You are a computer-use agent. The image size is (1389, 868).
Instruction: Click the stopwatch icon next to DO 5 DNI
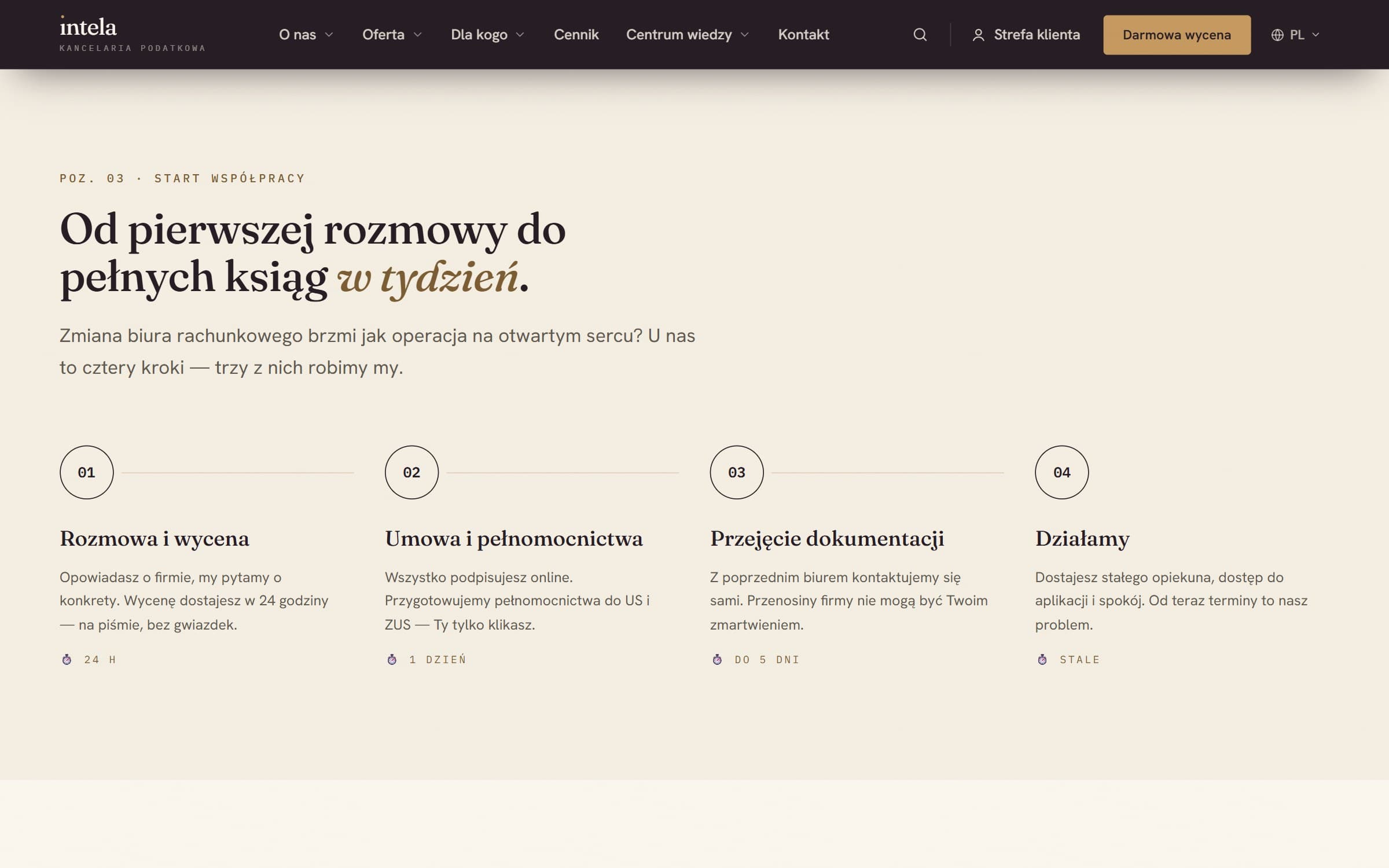[717, 659]
